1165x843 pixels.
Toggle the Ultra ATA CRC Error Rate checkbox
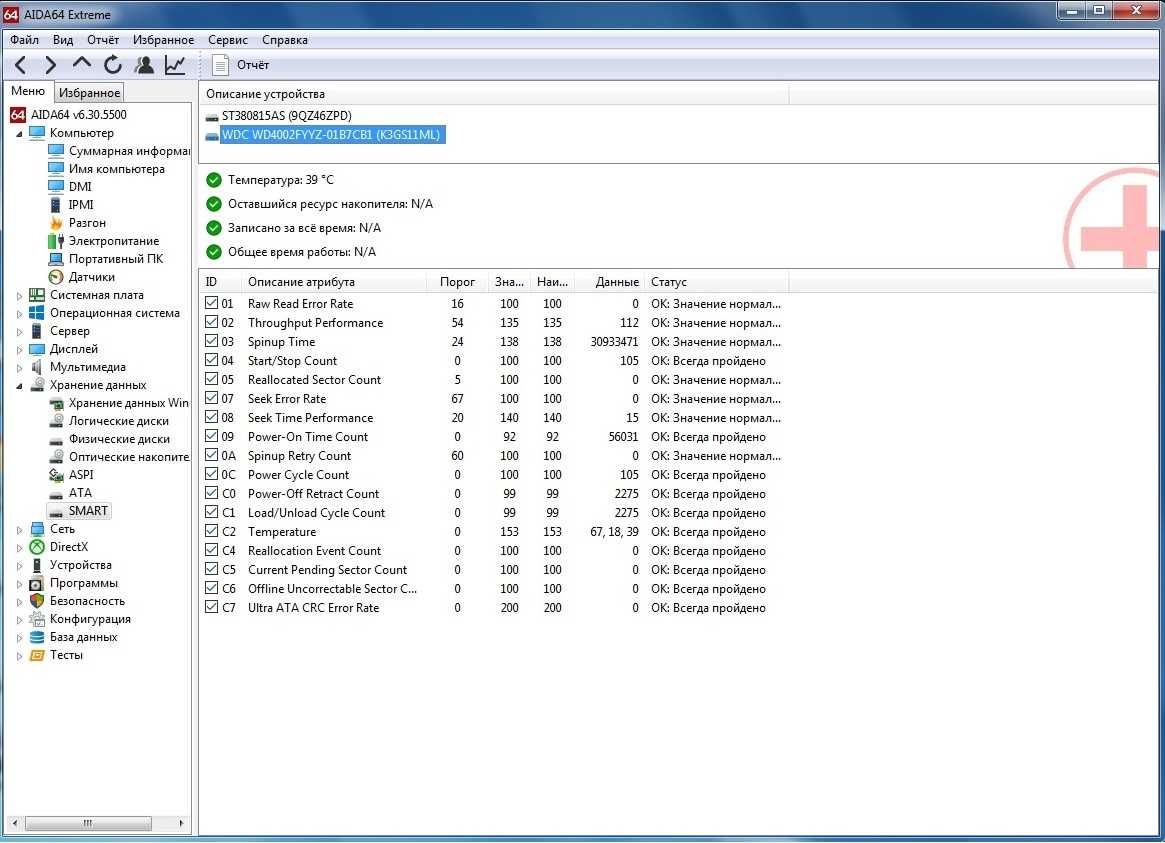[212, 607]
